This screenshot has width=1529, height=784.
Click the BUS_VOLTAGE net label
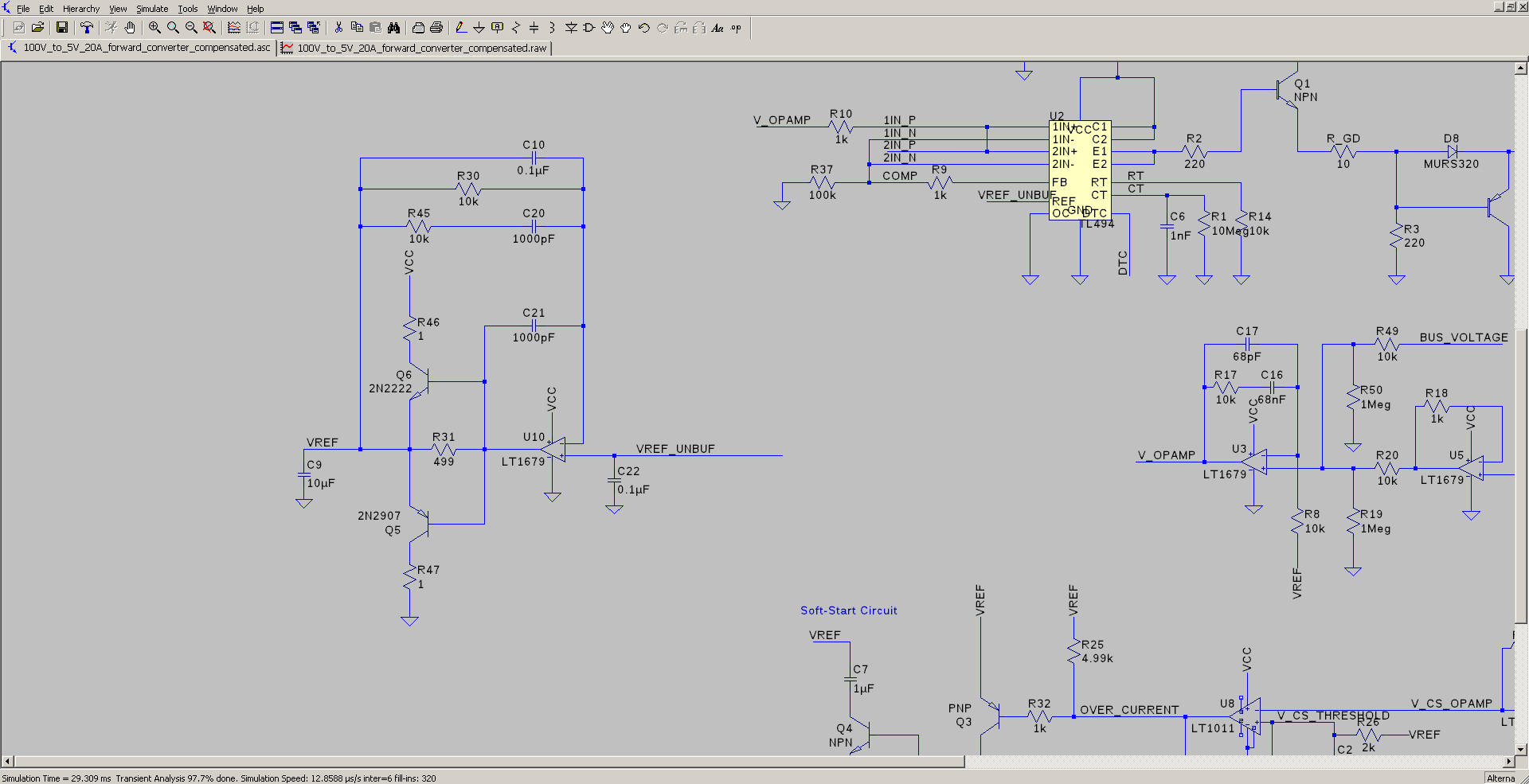[1464, 337]
